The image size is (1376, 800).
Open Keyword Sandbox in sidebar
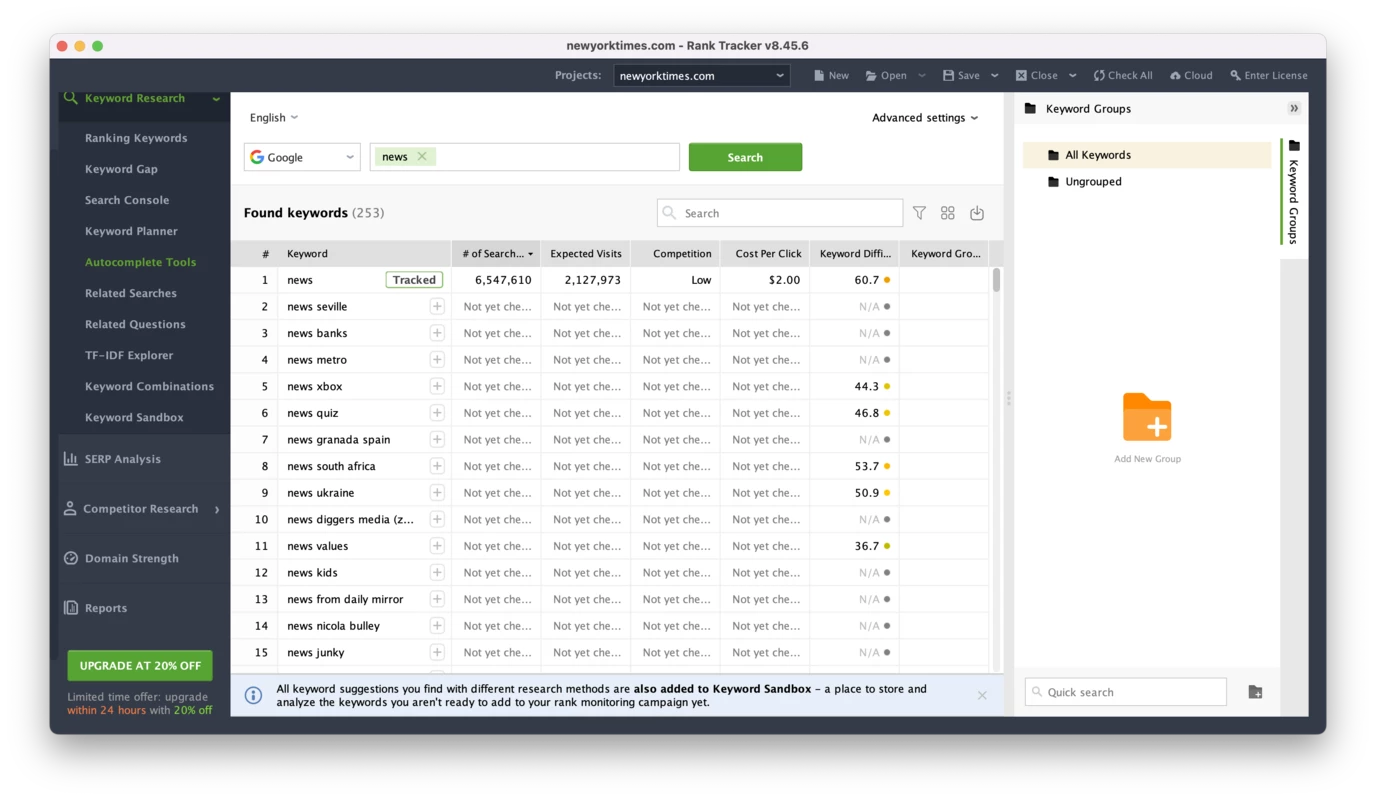[x=134, y=417]
